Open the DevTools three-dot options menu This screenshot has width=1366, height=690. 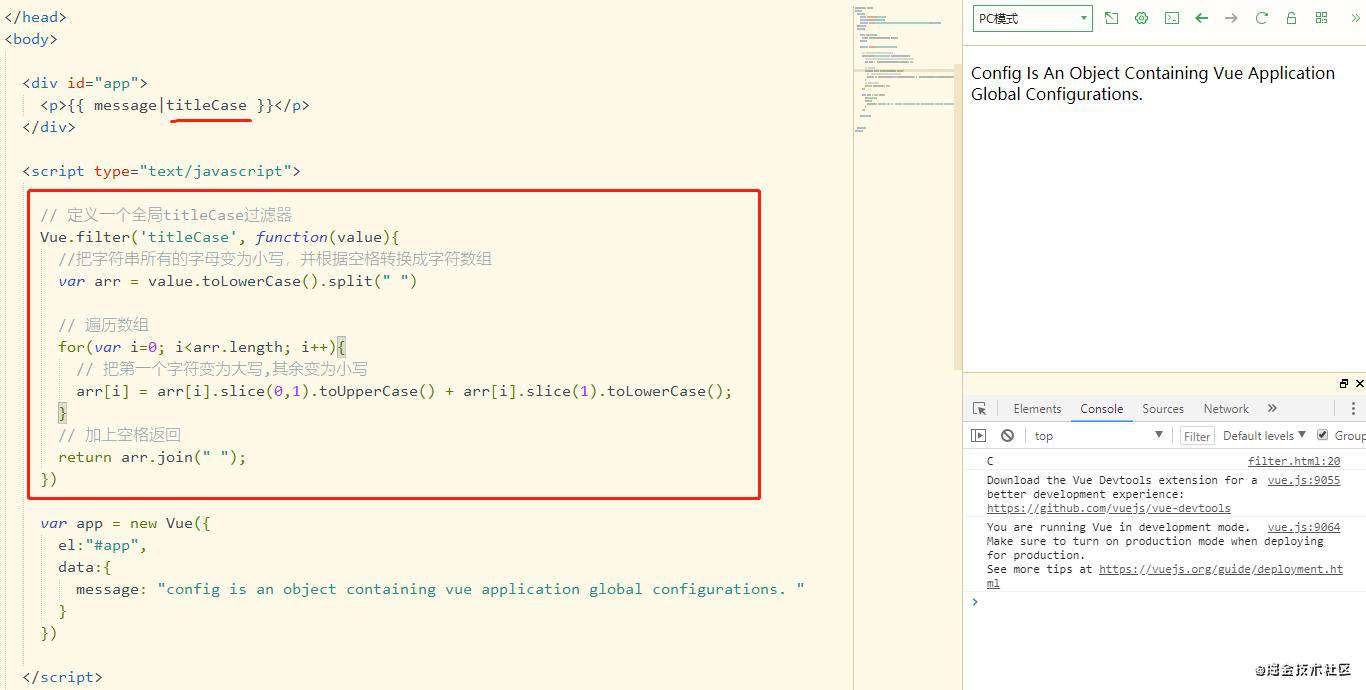(1353, 409)
